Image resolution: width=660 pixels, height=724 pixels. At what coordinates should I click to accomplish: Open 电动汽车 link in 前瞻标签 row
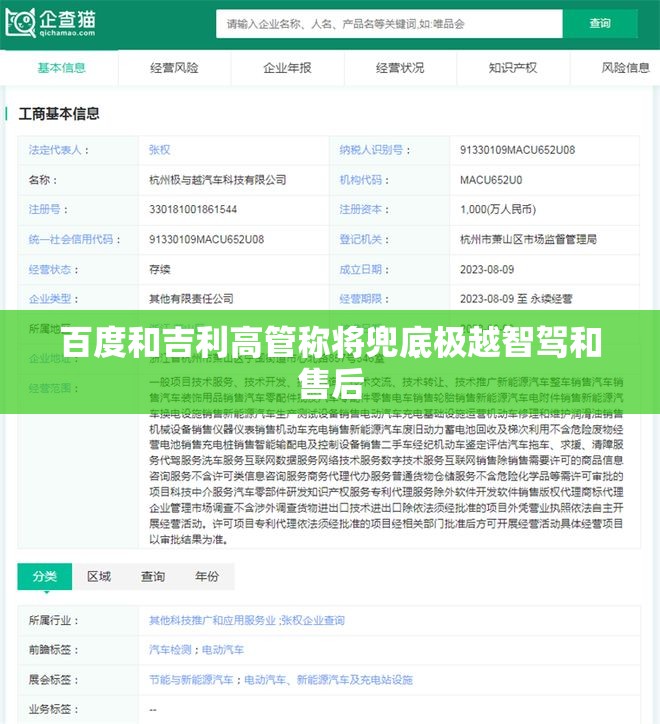tap(223, 650)
